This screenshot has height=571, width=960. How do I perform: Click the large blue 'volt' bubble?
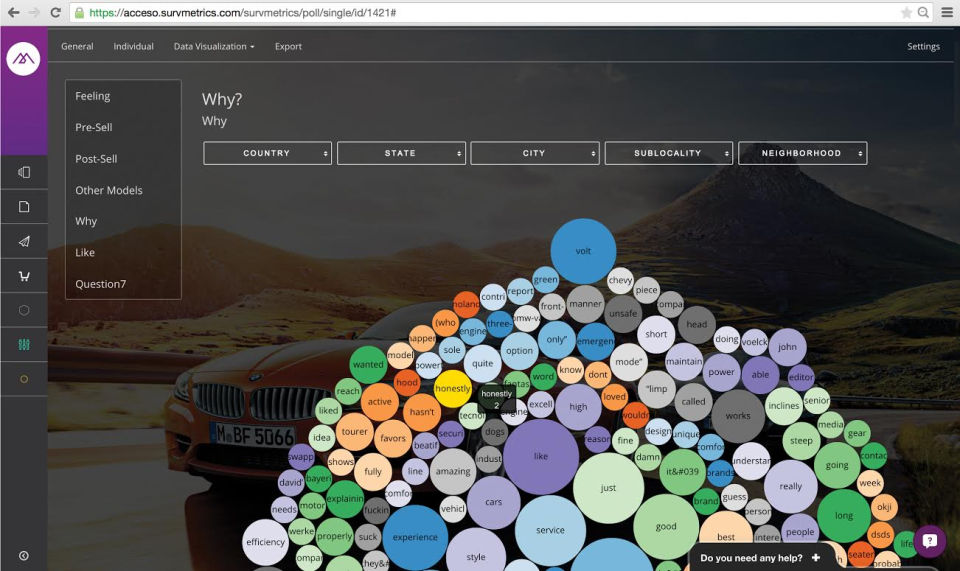(x=583, y=251)
